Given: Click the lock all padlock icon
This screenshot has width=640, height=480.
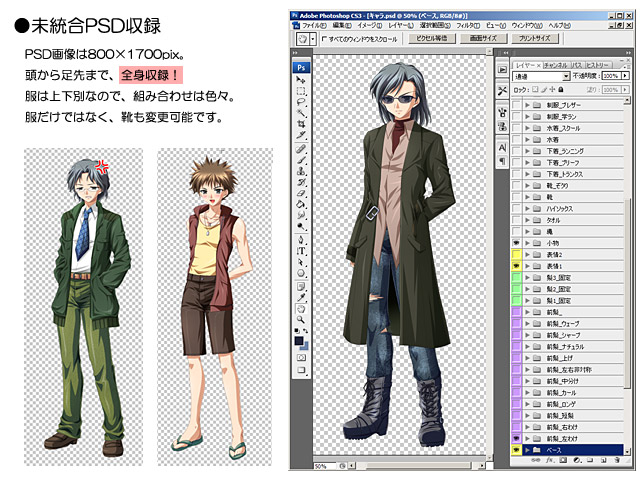Looking at the screenshot, I should click(561, 89).
